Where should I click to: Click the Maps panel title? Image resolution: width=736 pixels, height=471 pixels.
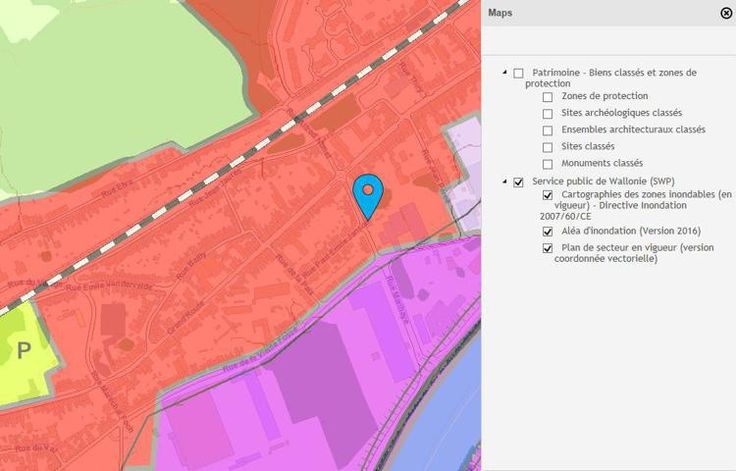(x=501, y=13)
